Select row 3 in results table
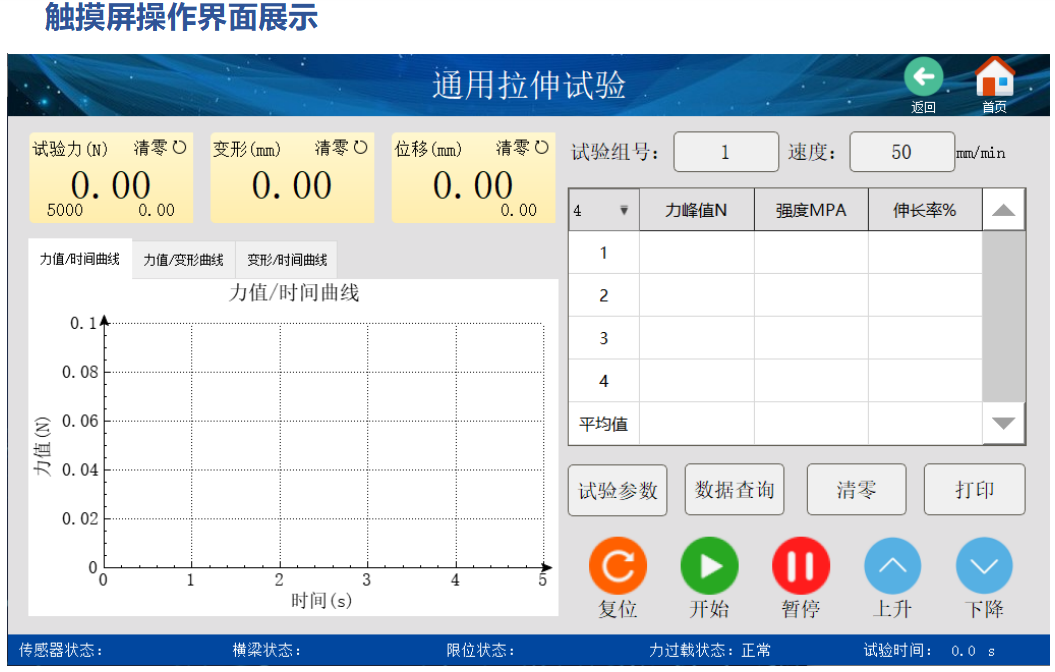 (x=776, y=338)
